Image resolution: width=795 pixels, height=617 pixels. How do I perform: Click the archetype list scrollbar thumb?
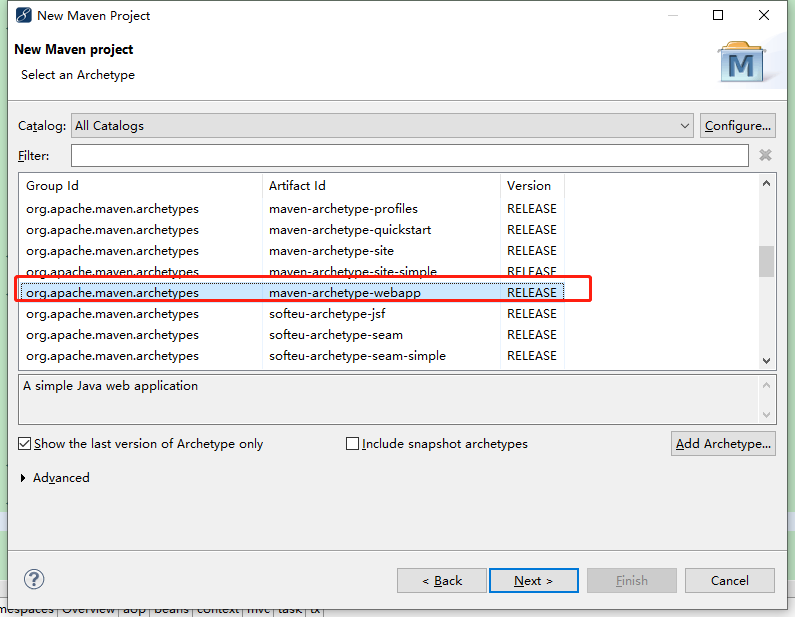pyautogui.click(x=766, y=261)
